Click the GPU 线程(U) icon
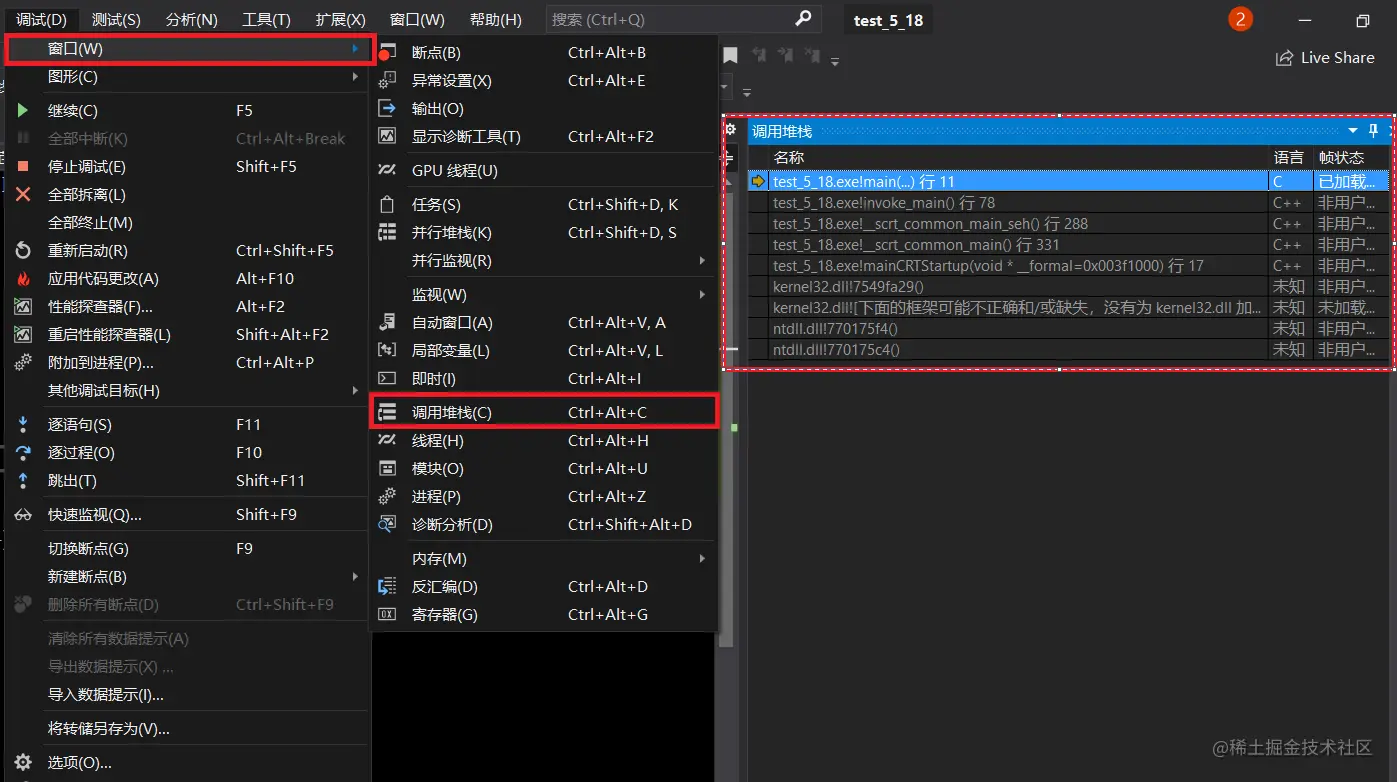The height and width of the screenshot is (782, 1397). coord(387,171)
